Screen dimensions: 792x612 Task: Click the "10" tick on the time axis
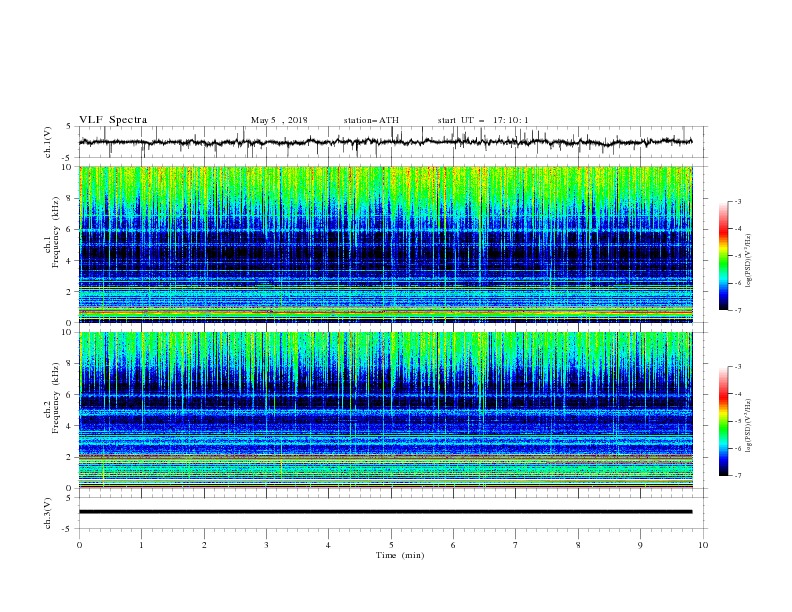(x=703, y=545)
